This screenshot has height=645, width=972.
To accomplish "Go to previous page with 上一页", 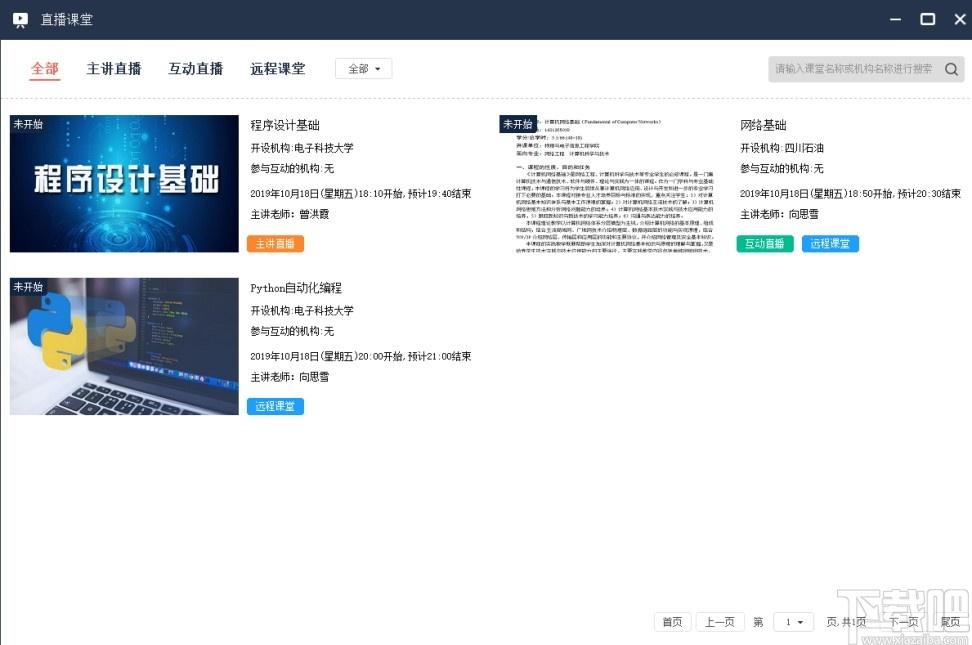I will tap(720, 622).
